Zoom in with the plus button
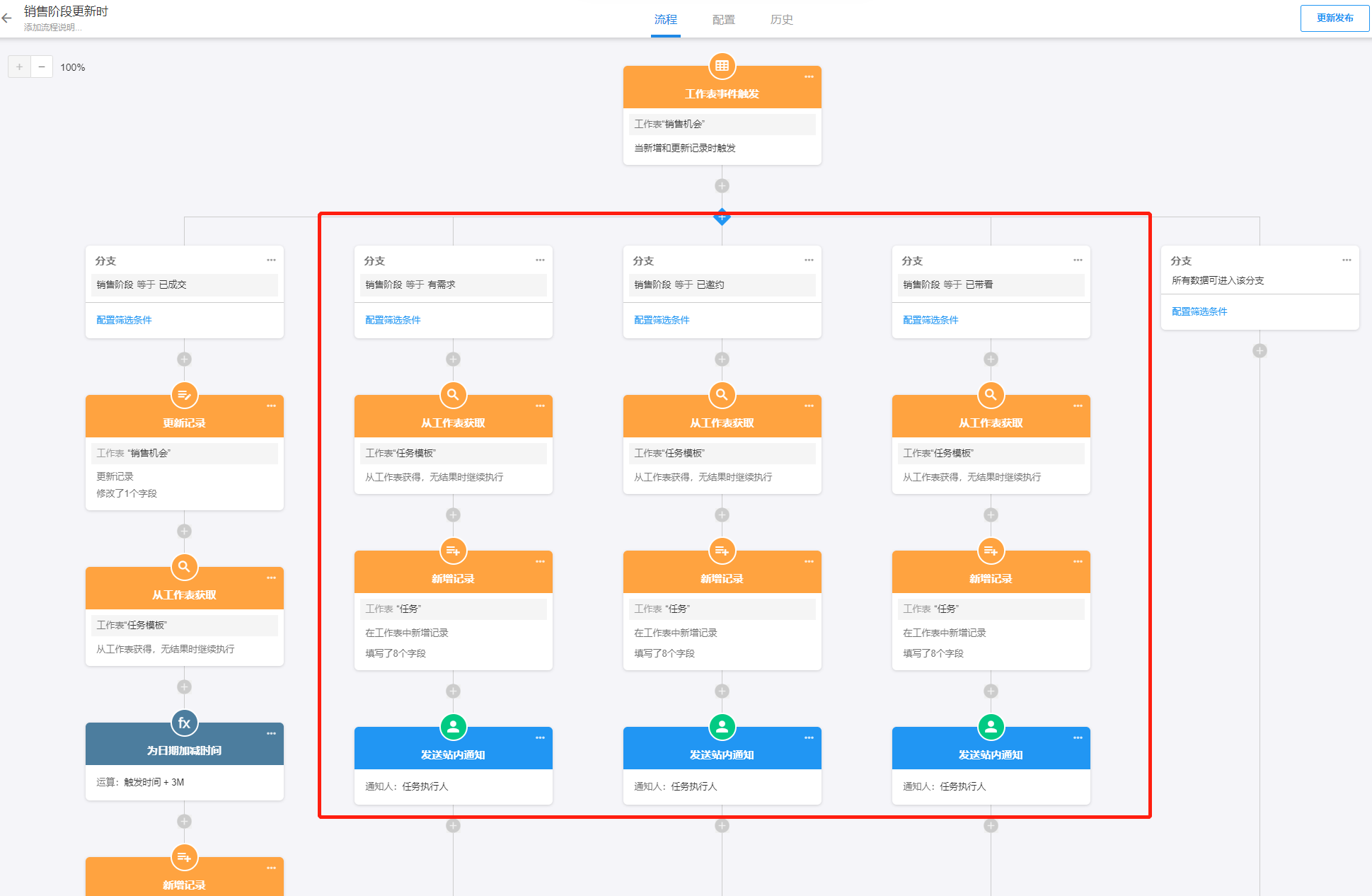This screenshot has width=1372, height=896. pyautogui.click(x=19, y=67)
